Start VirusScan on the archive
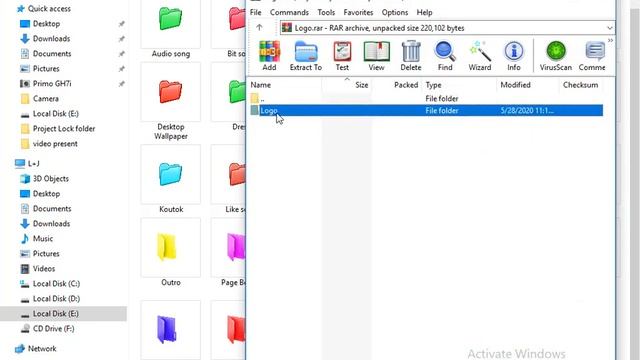The height and width of the screenshot is (360, 640). tap(556, 56)
